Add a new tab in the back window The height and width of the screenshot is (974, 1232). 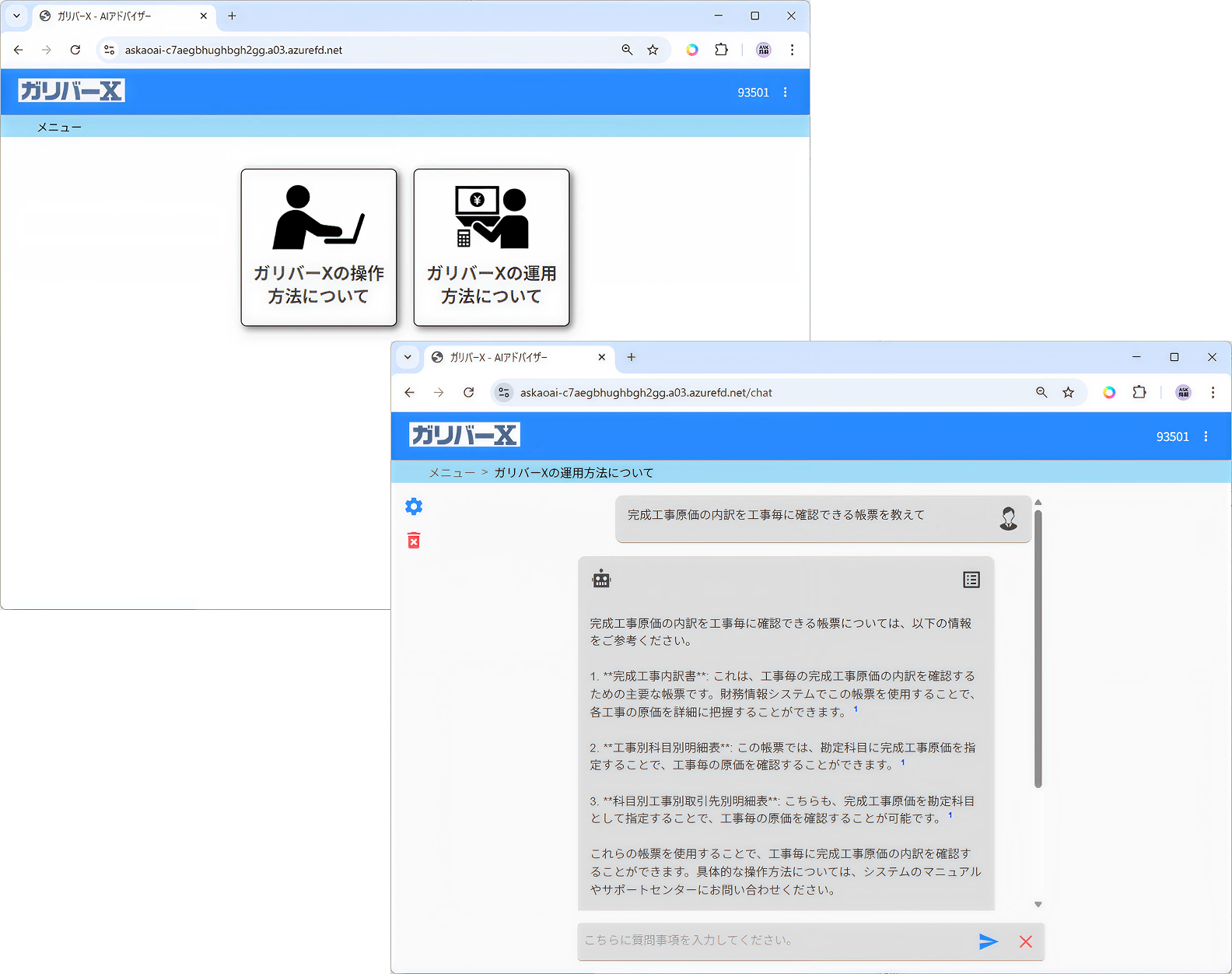point(232,16)
